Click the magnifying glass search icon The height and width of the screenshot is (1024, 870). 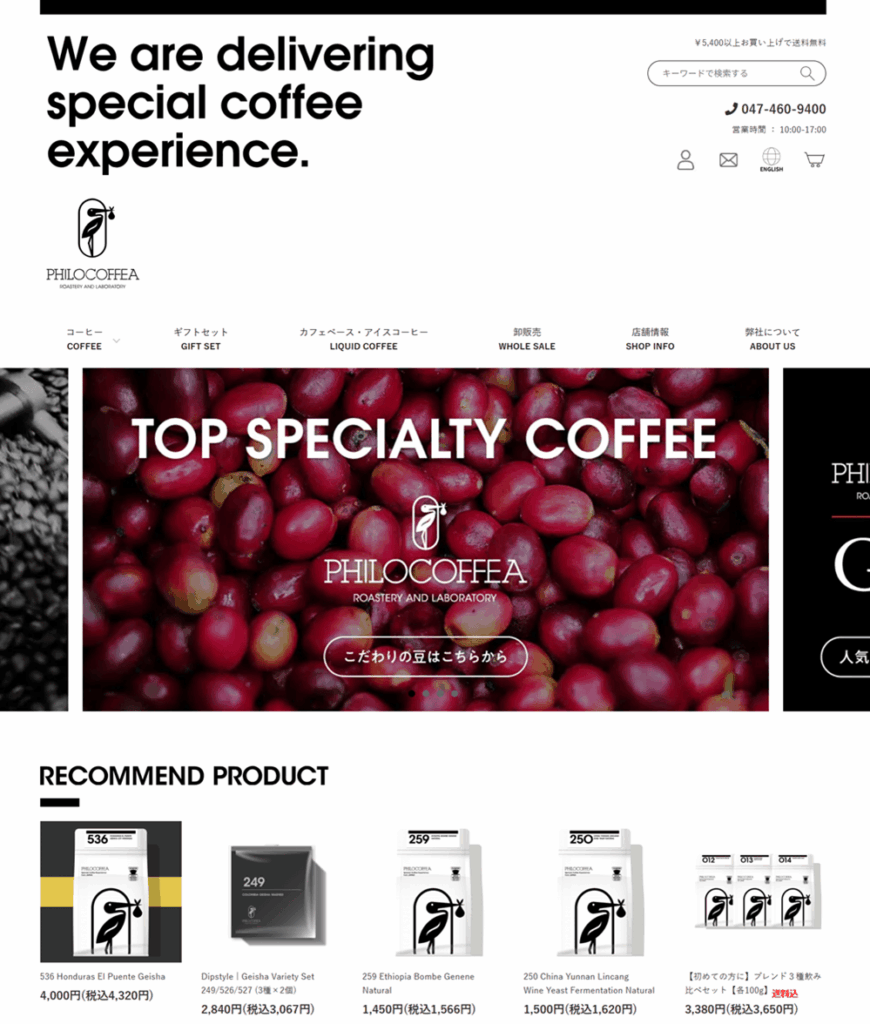pyautogui.click(x=807, y=73)
